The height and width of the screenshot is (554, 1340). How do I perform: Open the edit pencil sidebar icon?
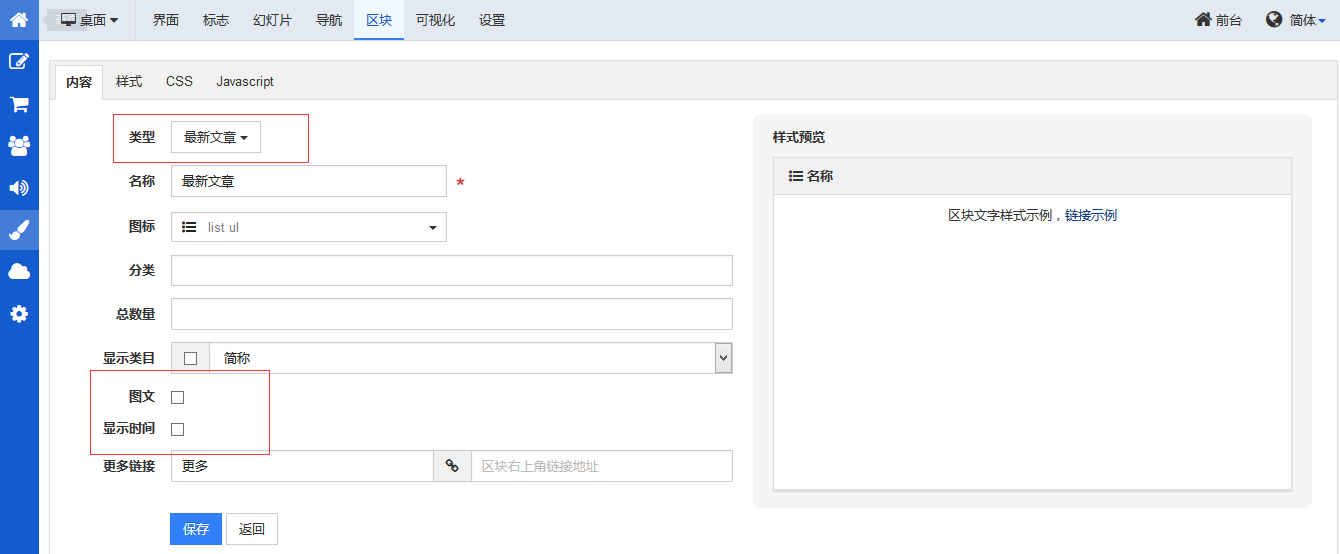(x=19, y=61)
